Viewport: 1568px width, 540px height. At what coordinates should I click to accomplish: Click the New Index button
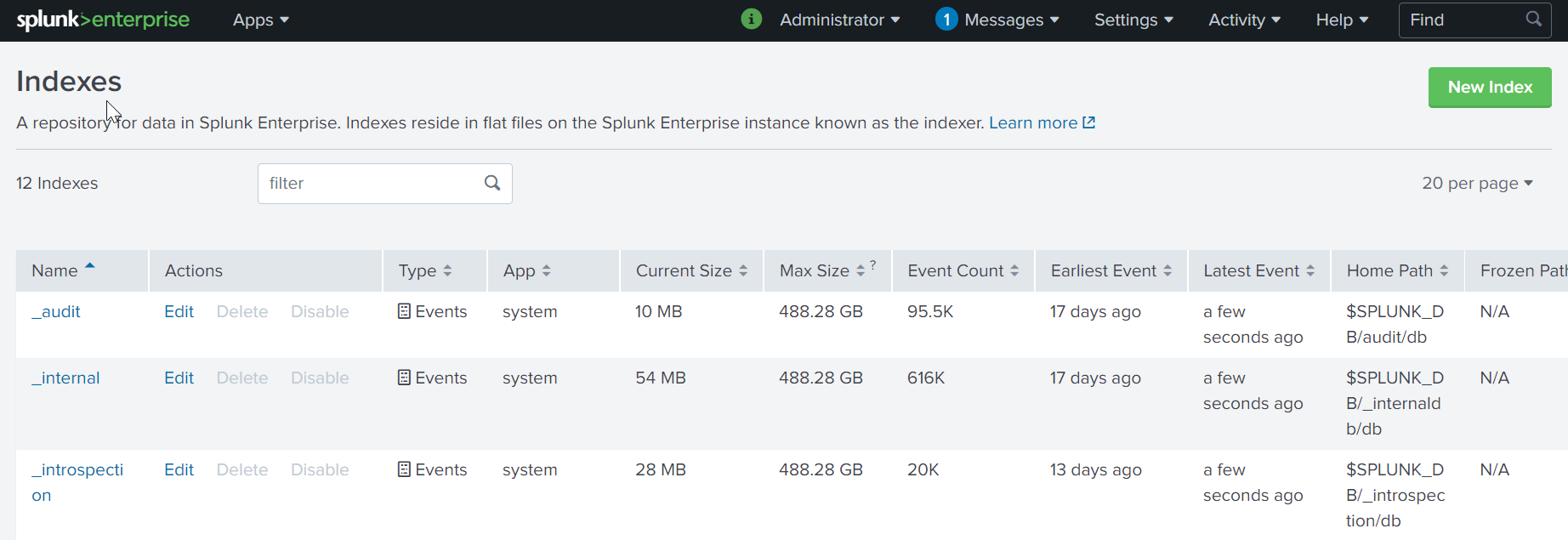(x=1490, y=87)
